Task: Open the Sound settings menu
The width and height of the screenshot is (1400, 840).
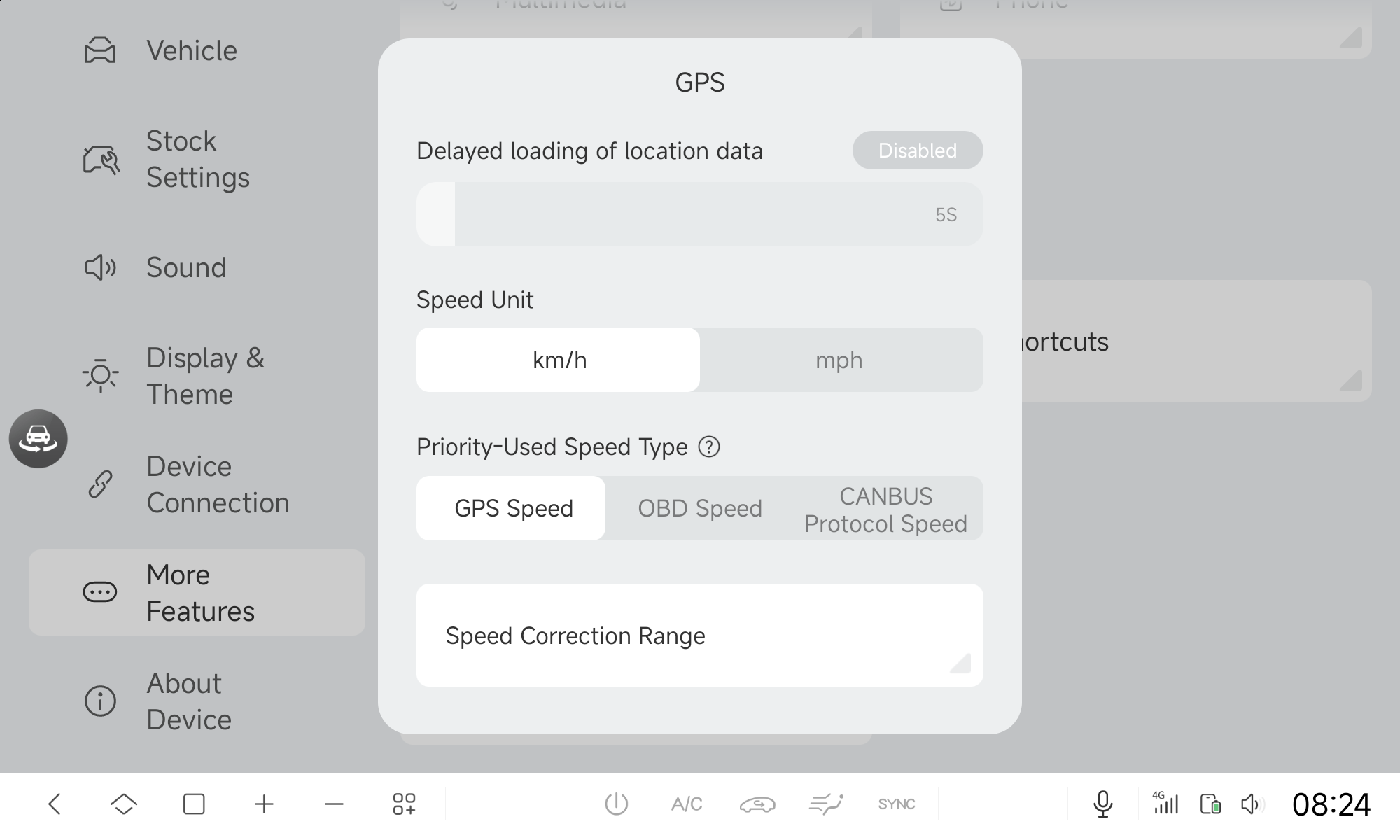Action: coord(185,267)
